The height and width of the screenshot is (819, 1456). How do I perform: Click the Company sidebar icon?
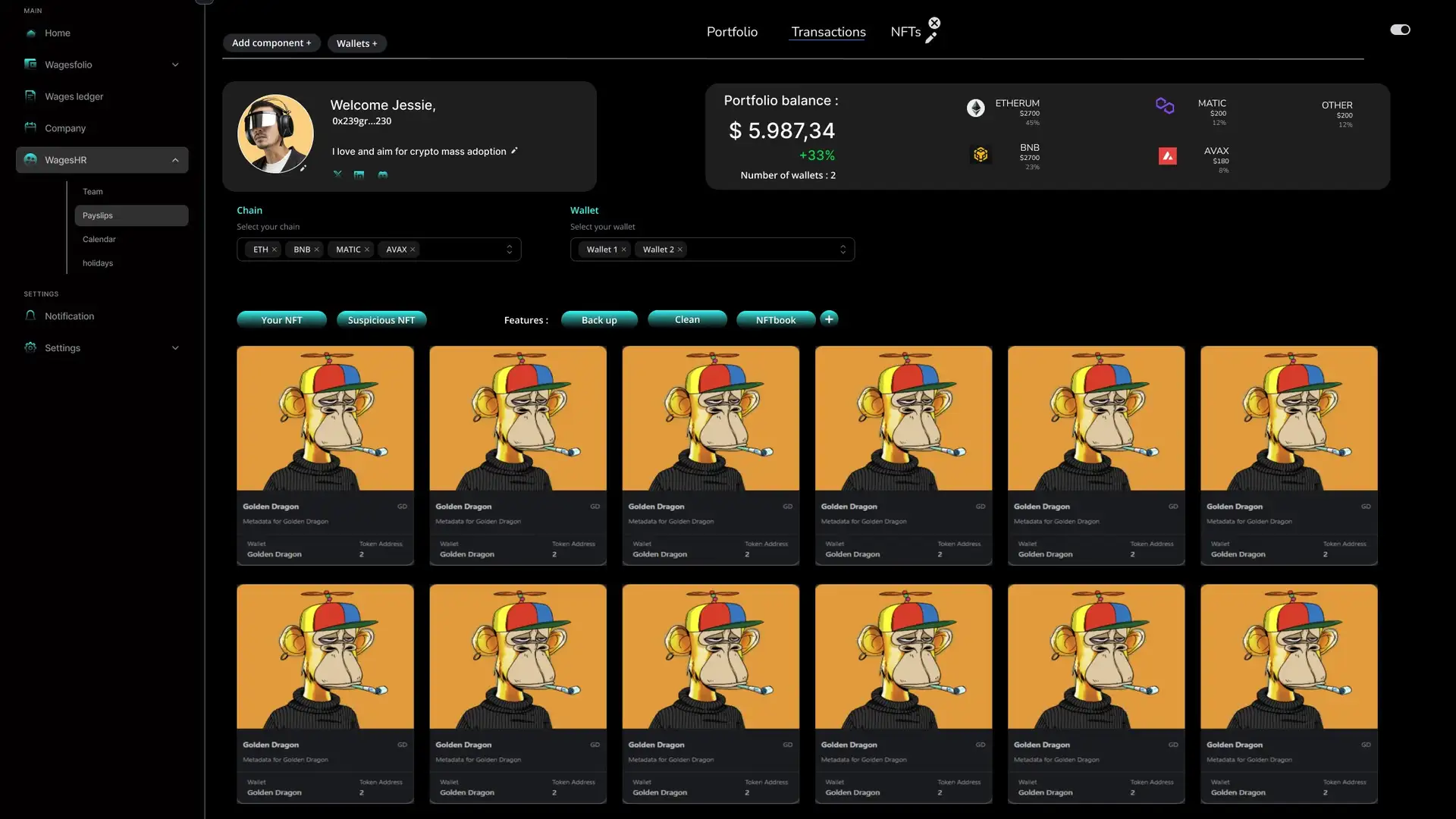tap(30, 127)
